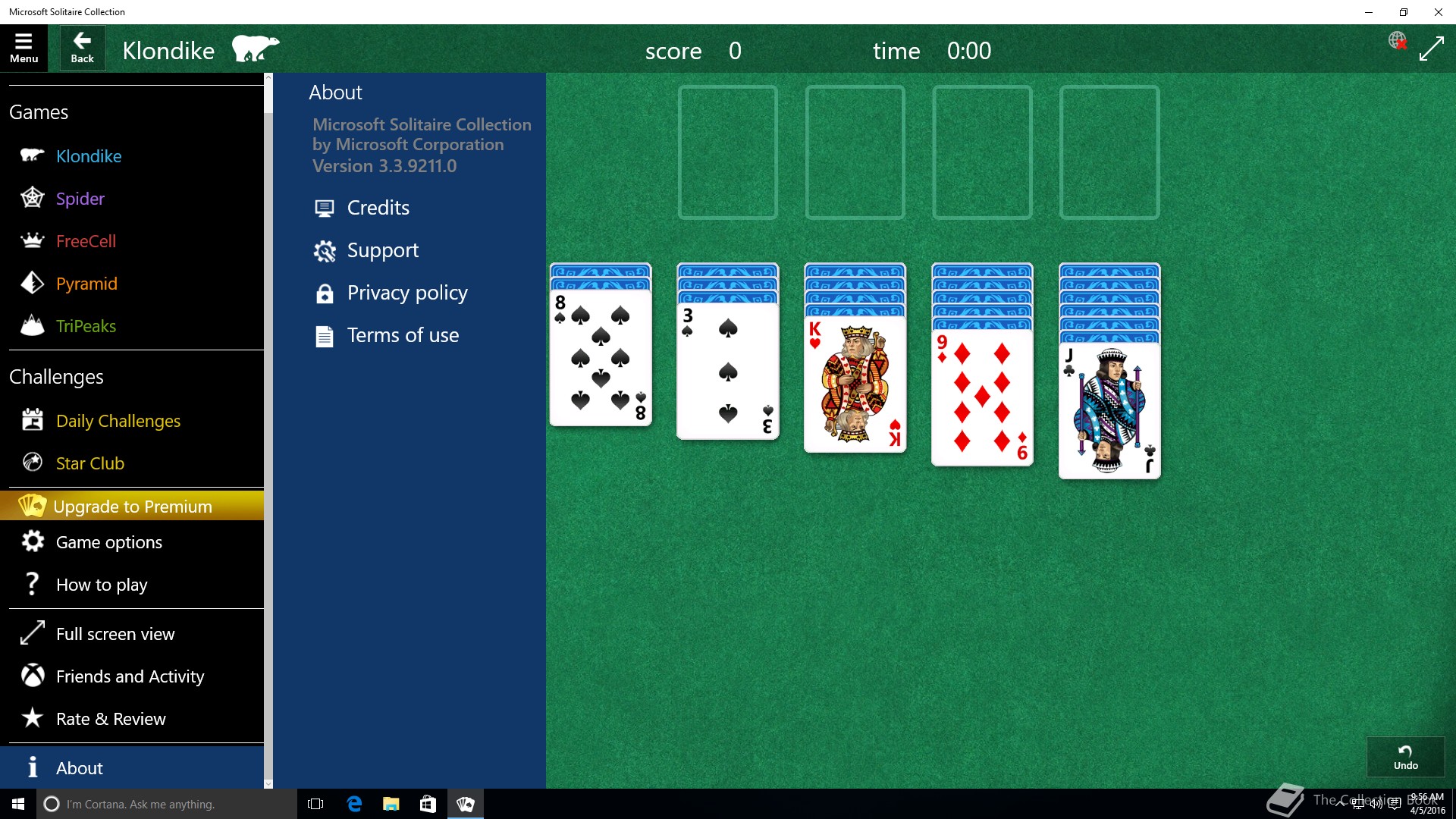The height and width of the screenshot is (819, 1456).
Task: Click the FreeCell crown icon
Action: [x=32, y=240]
